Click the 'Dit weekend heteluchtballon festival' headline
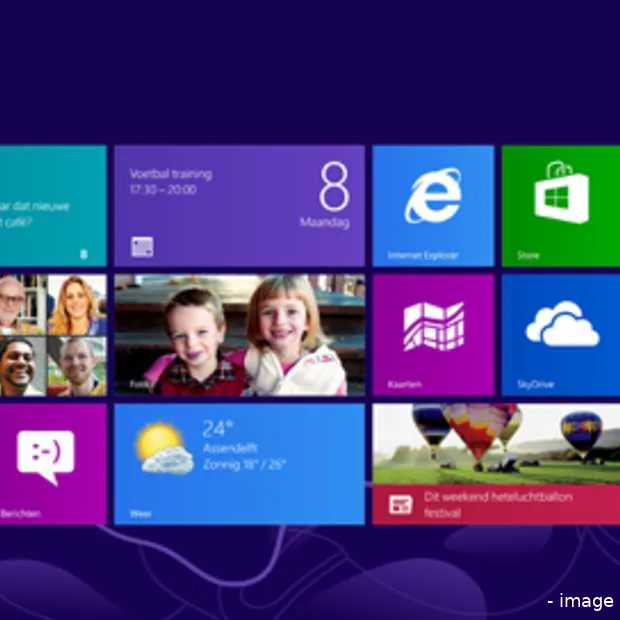Viewport: 620px width, 620px height. coord(498,505)
